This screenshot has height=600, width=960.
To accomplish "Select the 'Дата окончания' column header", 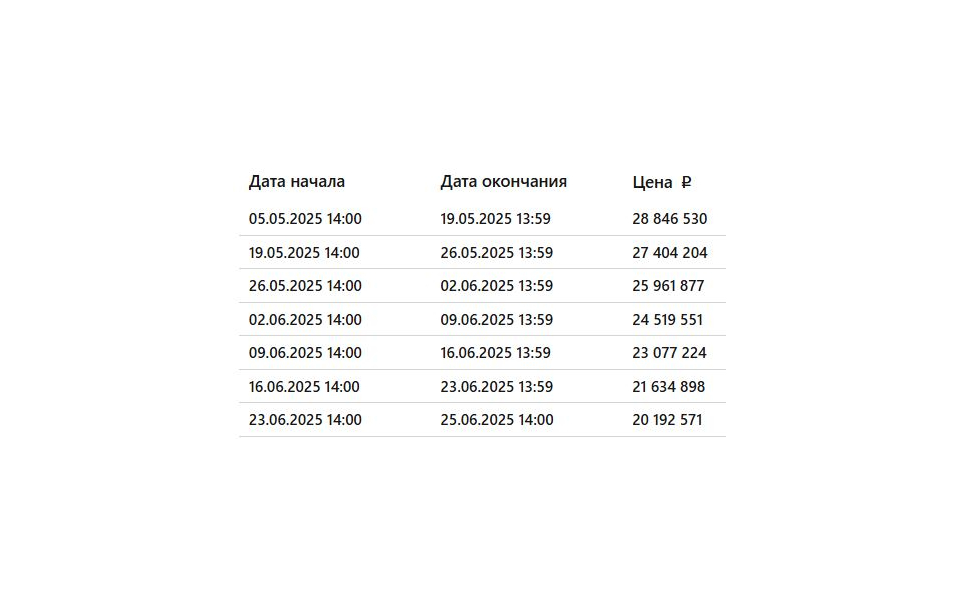I will pyautogui.click(x=503, y=182).
